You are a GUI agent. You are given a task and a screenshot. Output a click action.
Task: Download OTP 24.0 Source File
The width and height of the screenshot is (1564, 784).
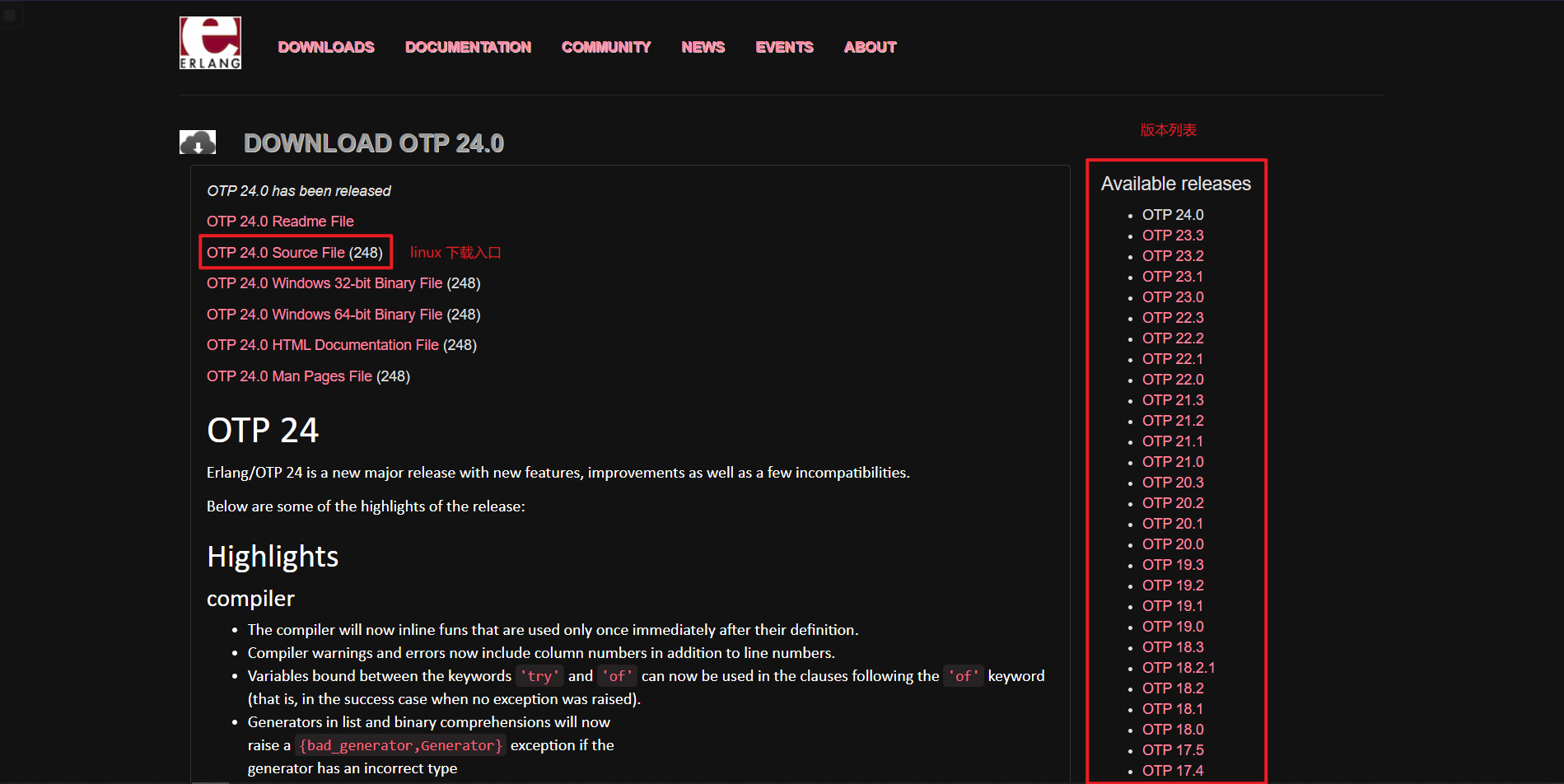click(276, 253)
